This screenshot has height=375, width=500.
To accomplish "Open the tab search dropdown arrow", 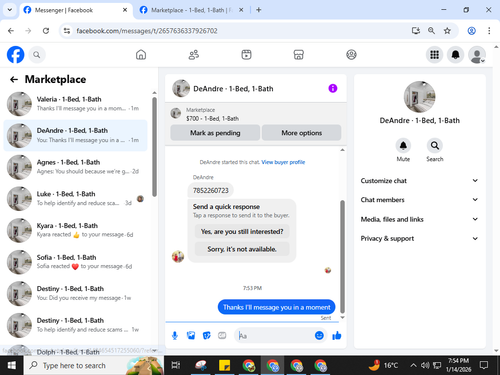I will pos(10,10).
